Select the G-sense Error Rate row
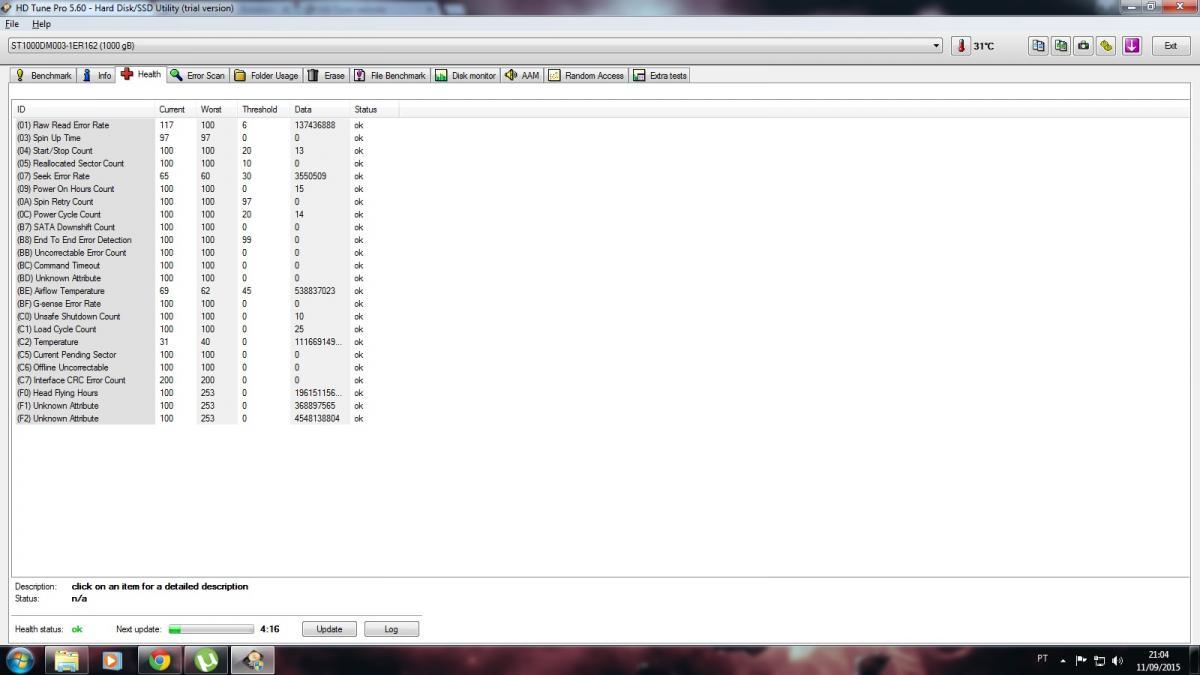This screenshot has width=1200, height=675. 205,304
